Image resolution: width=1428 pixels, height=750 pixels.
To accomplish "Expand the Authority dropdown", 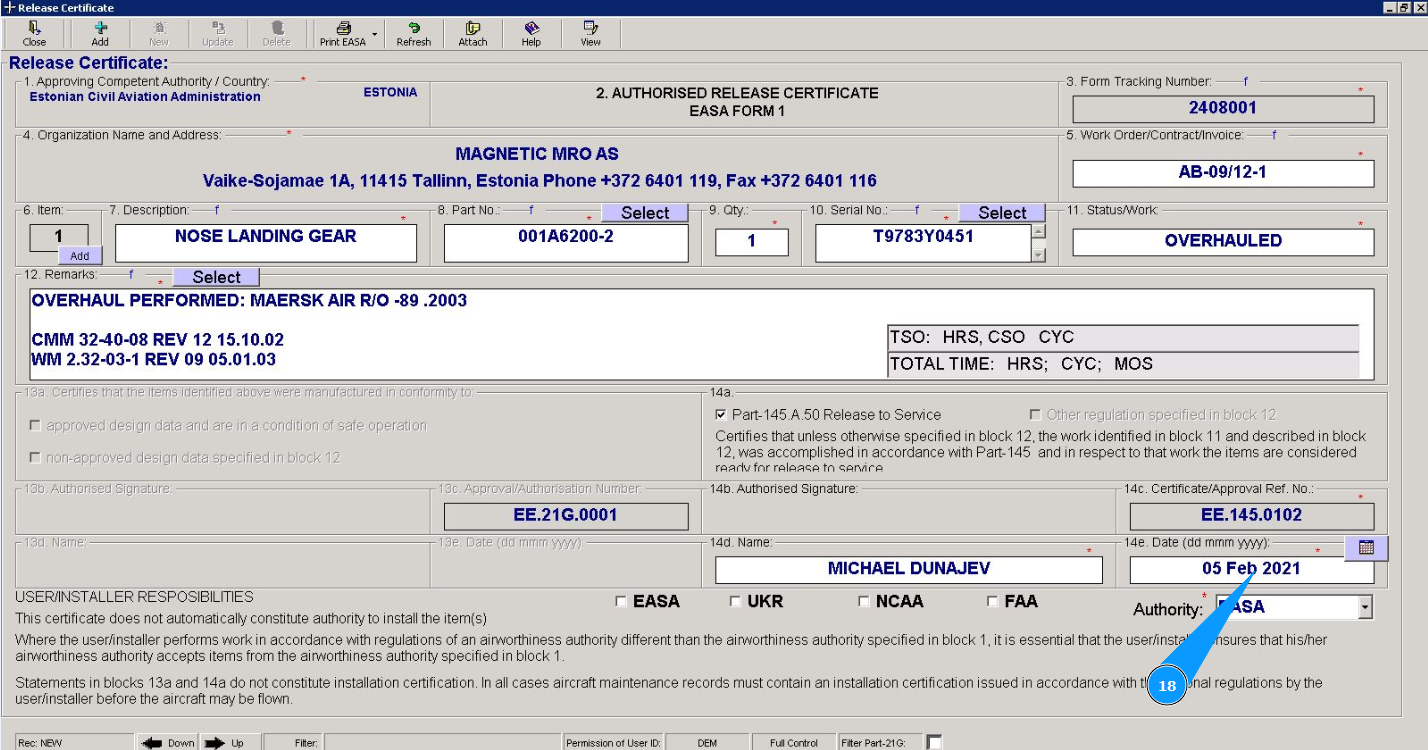I will (1365, 607).
